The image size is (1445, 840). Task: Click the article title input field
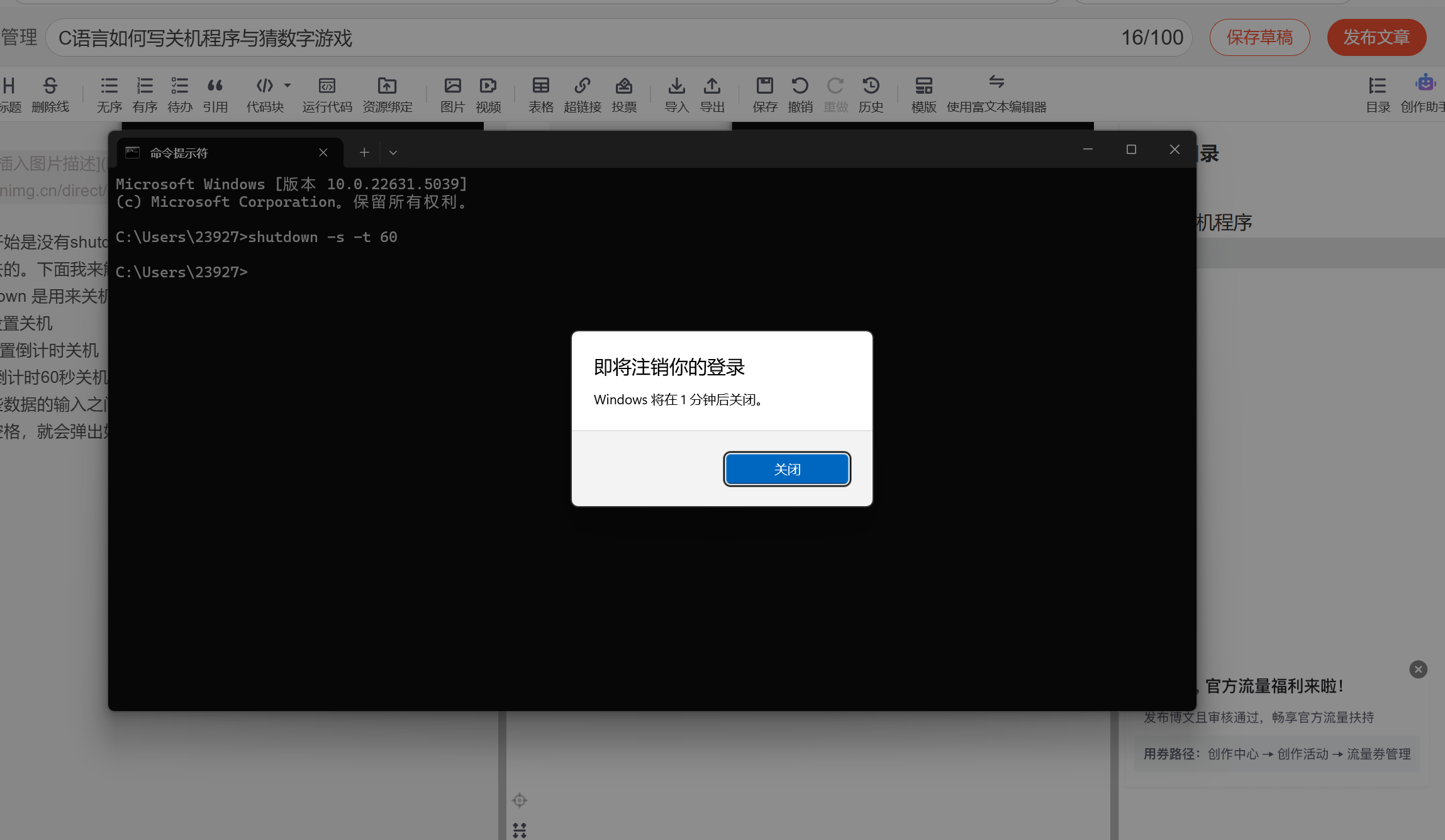[x=566, y=38]
